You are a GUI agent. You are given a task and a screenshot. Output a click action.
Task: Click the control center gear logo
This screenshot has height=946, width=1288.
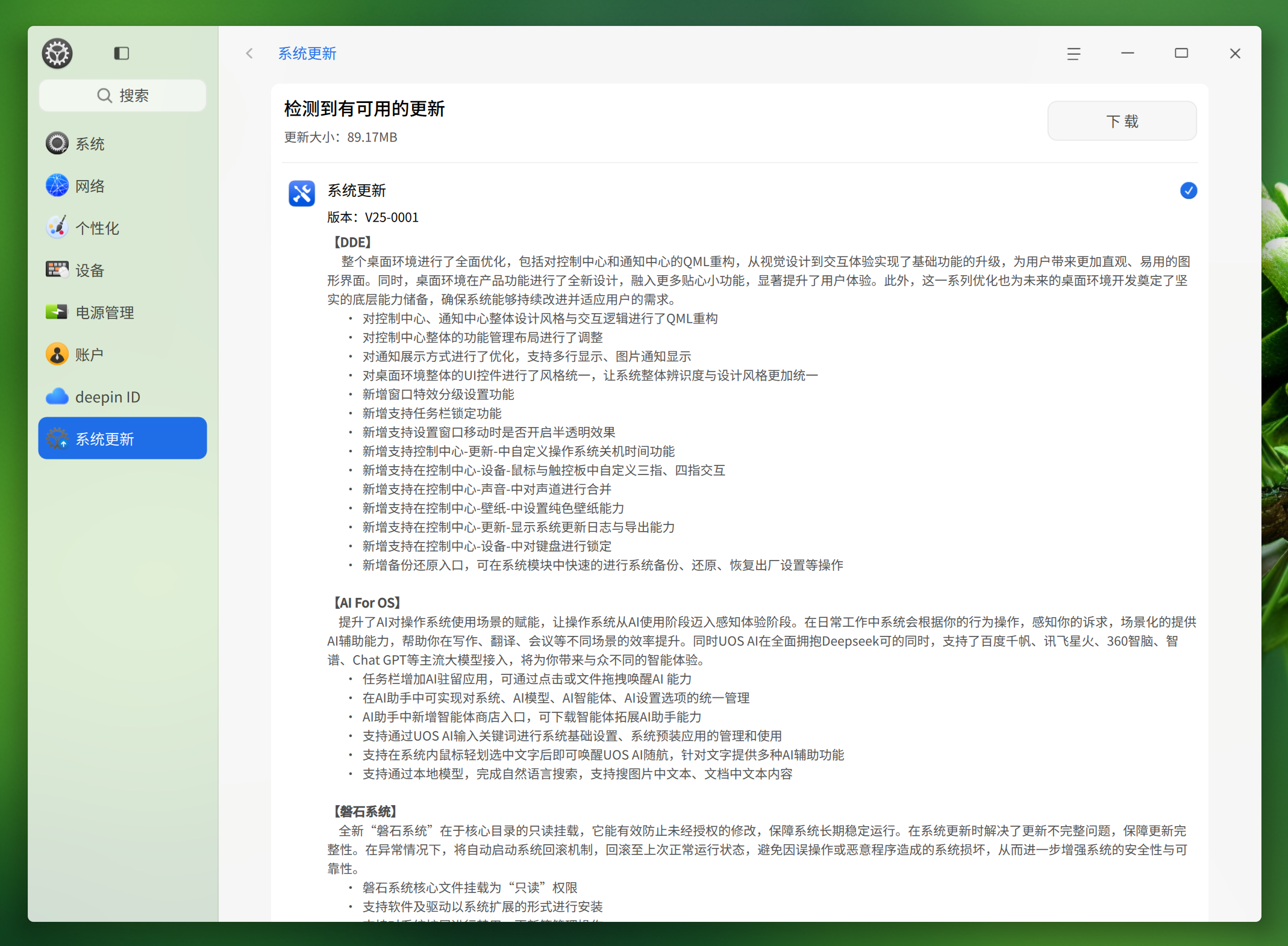click(57, 53)
